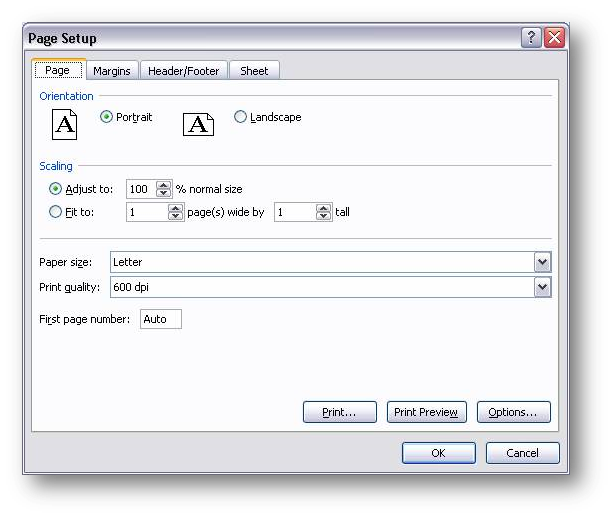Increase the pages tall value
The image size is (612, 517).
click(323, 208)
